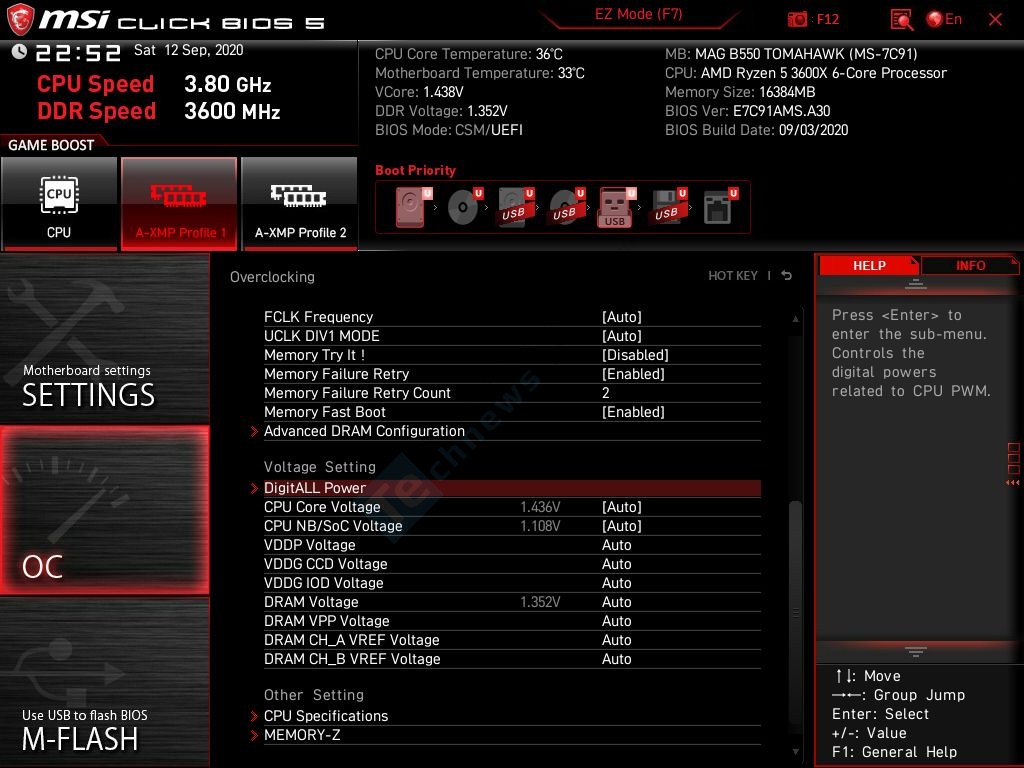Click the clock icon beside 22:52

point(19,51)
